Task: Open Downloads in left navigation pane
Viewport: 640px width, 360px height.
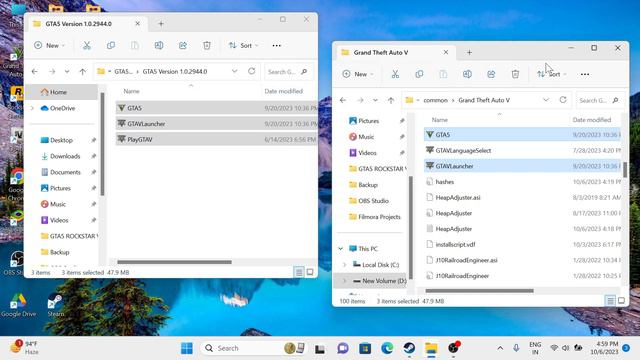Action: pyautogui.click(x=65, y=156)
